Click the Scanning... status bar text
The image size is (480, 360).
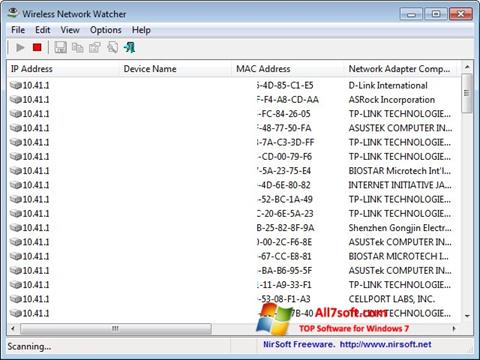point(29,346)
